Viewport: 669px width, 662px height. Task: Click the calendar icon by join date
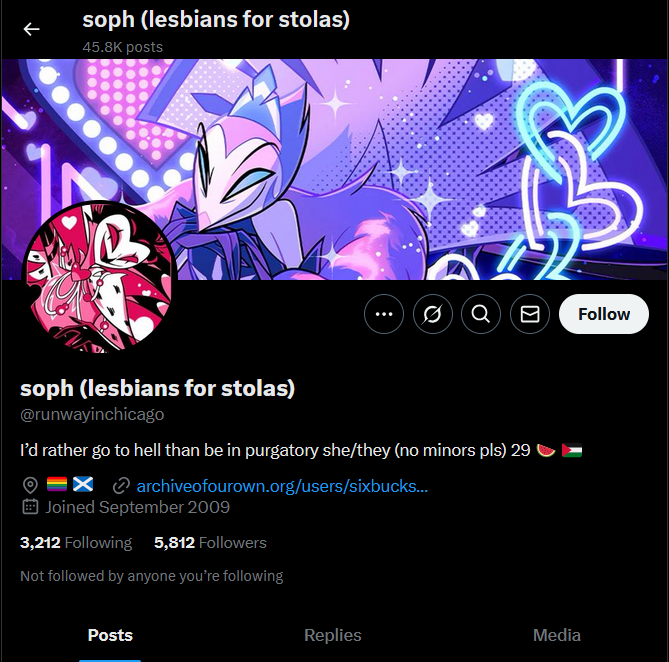pyautogui.click(x=30, y=507)
